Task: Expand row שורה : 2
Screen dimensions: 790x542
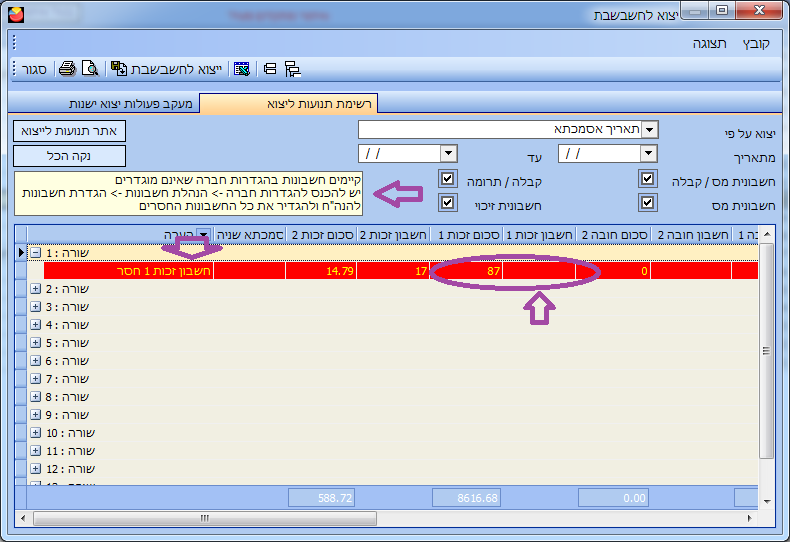Action: 36,289
